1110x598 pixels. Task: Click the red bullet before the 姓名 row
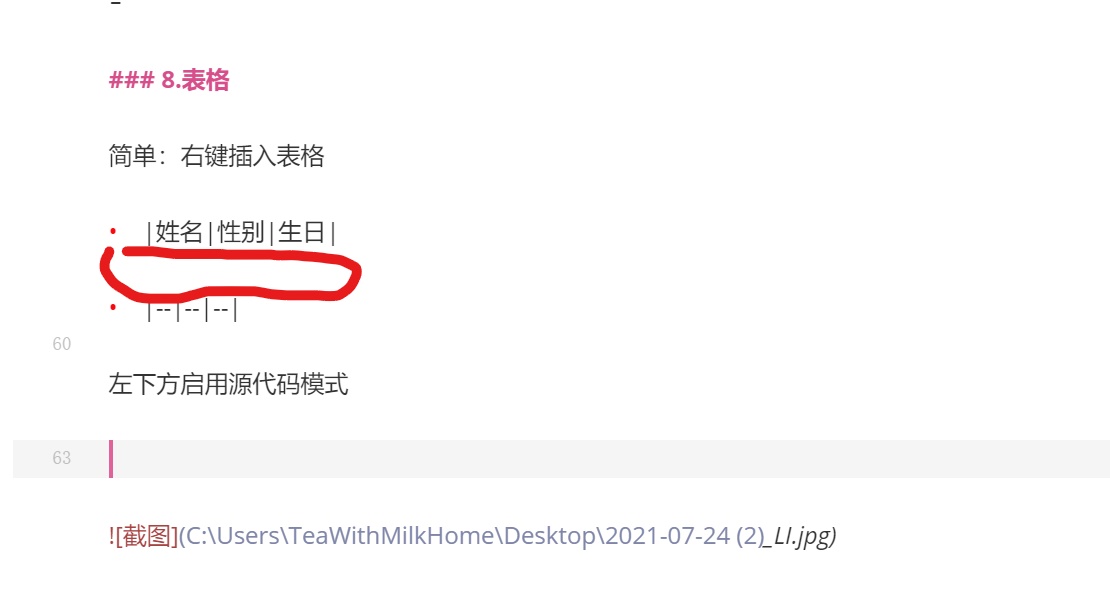[113, 231]
